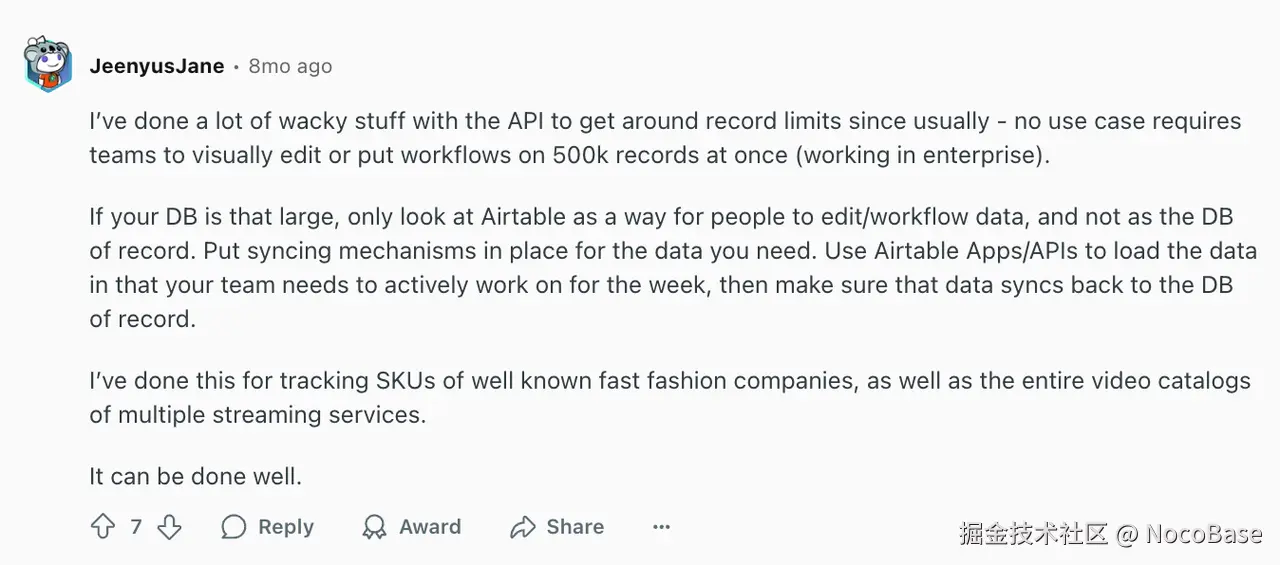The height and width of the screenshot is (565, 1280).
Task: Click the paragraph starting 'I've done a lot'
Action: tap(665, 138)
